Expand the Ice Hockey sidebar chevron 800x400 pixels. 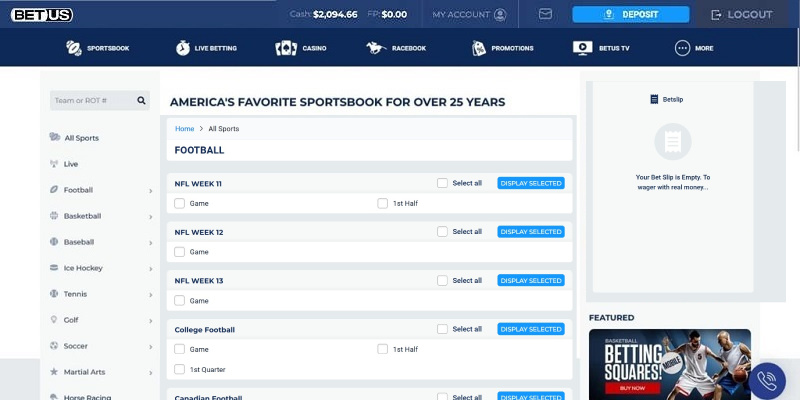[x=151, y=269]
